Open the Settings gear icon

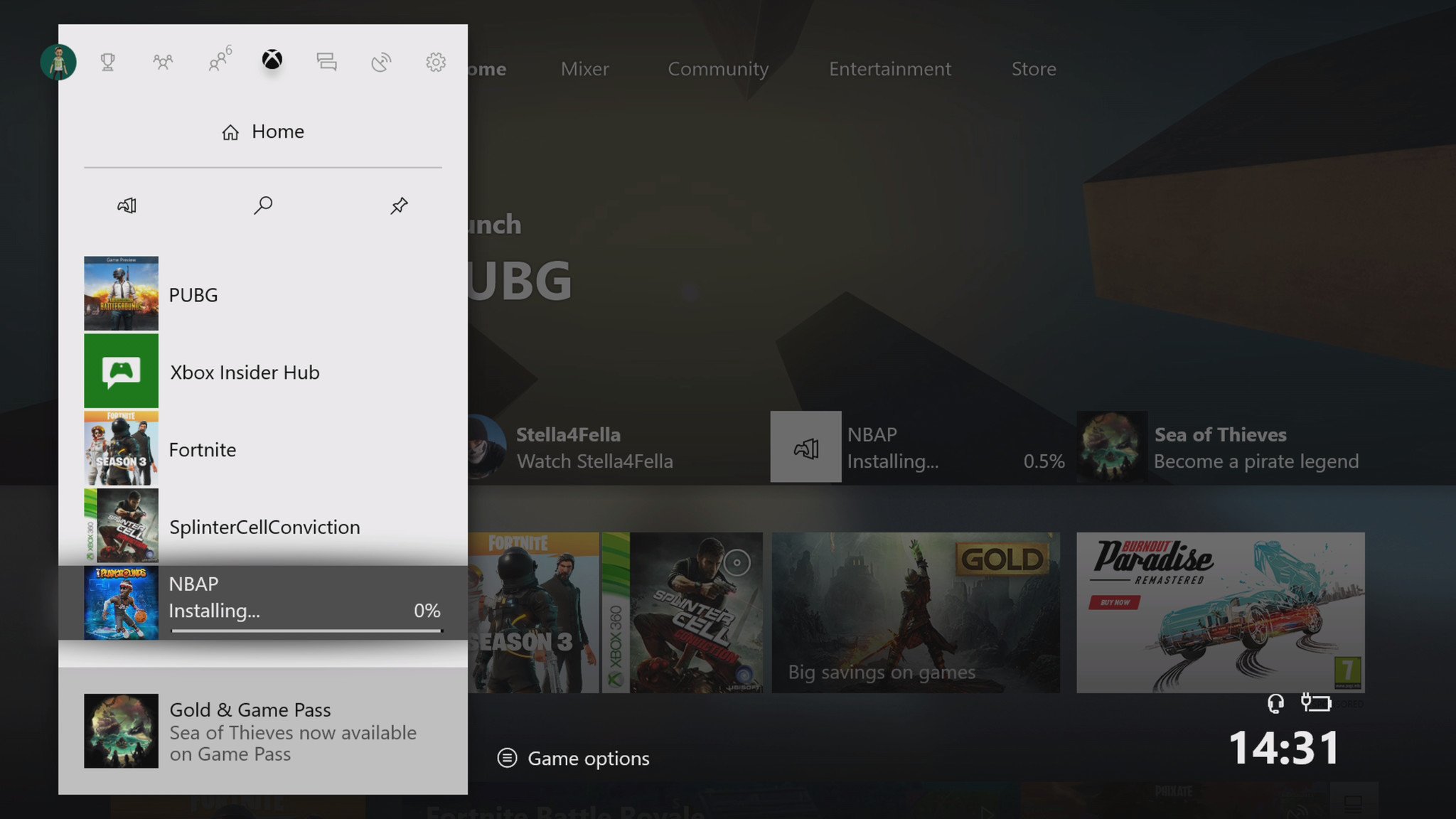click(x=435, y=61)
